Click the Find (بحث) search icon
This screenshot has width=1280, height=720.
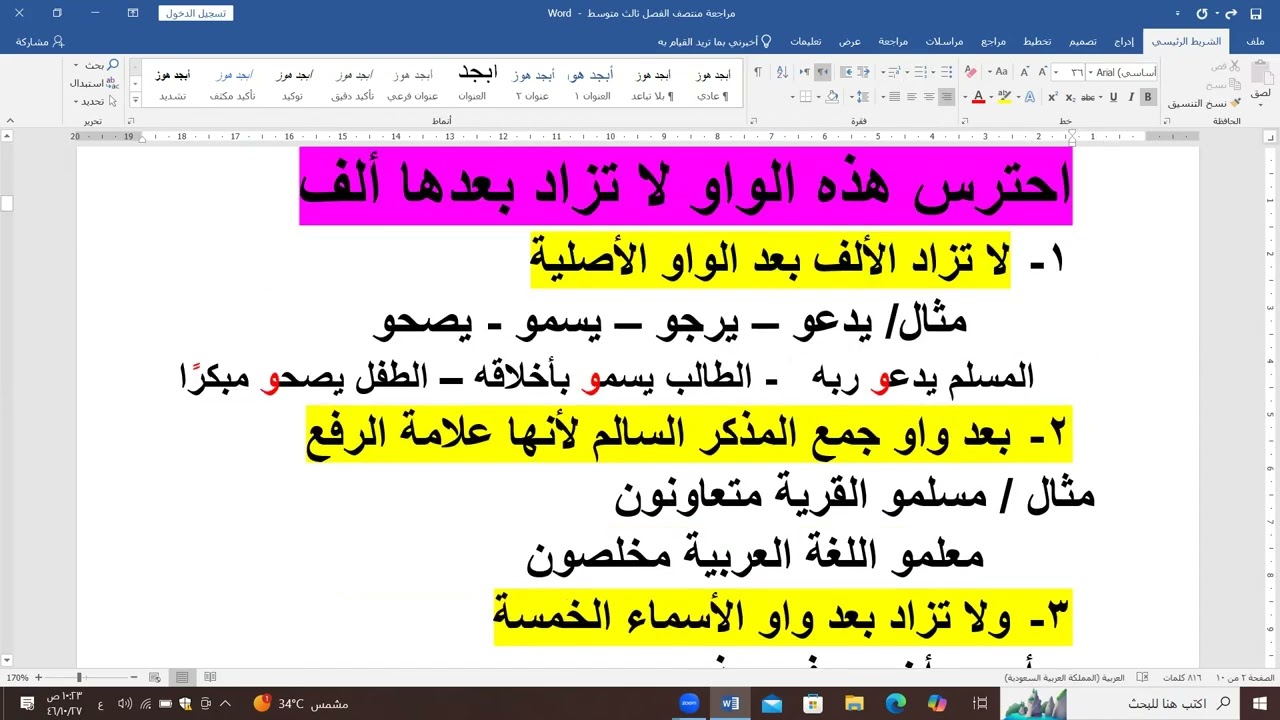point(113,65)
